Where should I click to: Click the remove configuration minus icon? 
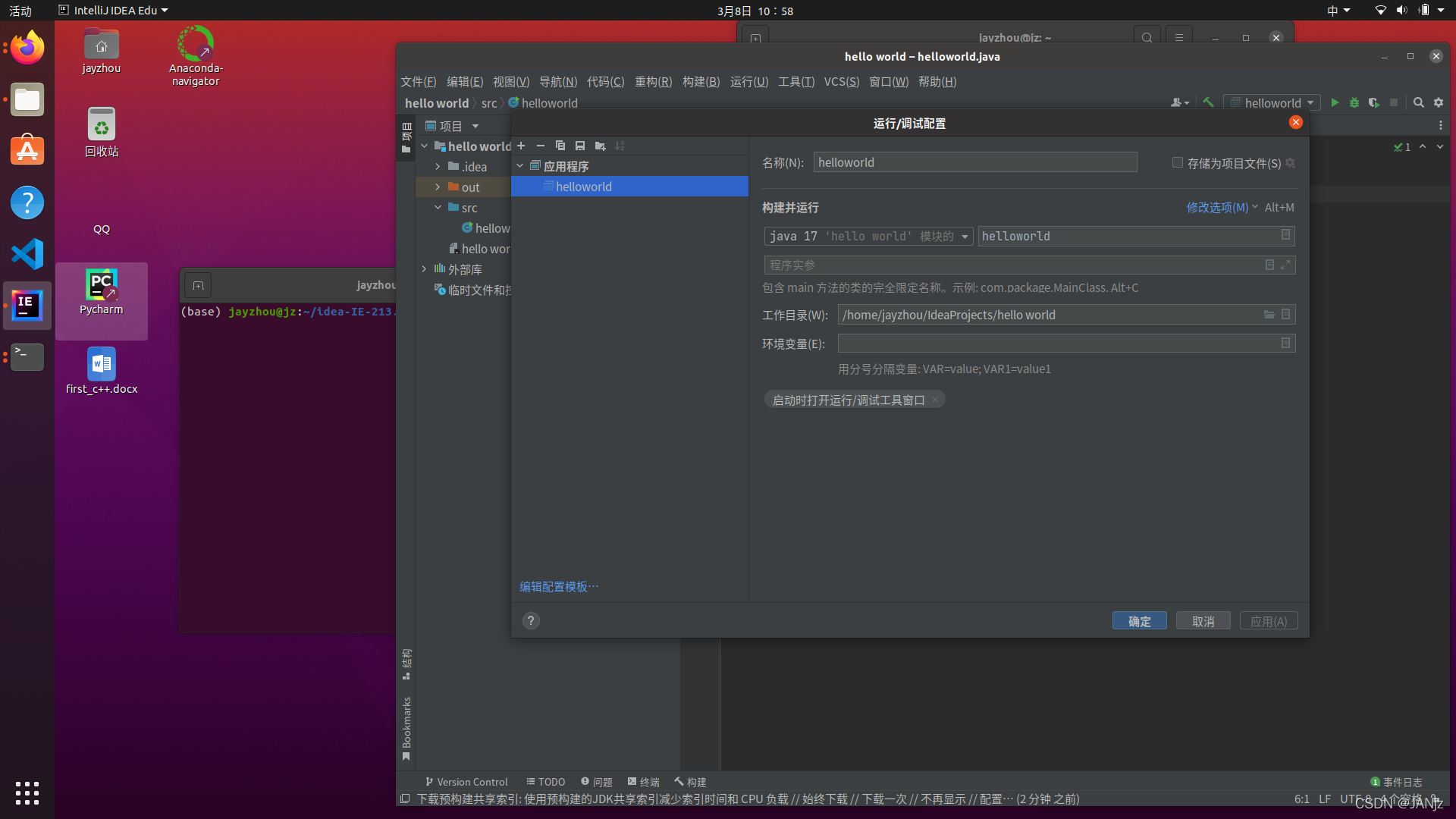click(x=541, y=146)
